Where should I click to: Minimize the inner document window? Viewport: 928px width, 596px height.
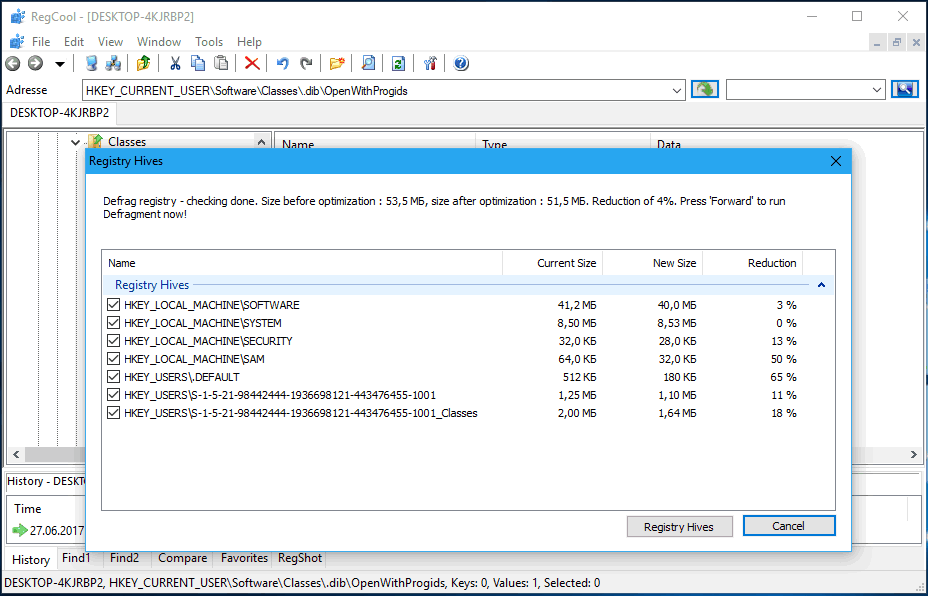(x=877, y=43)
